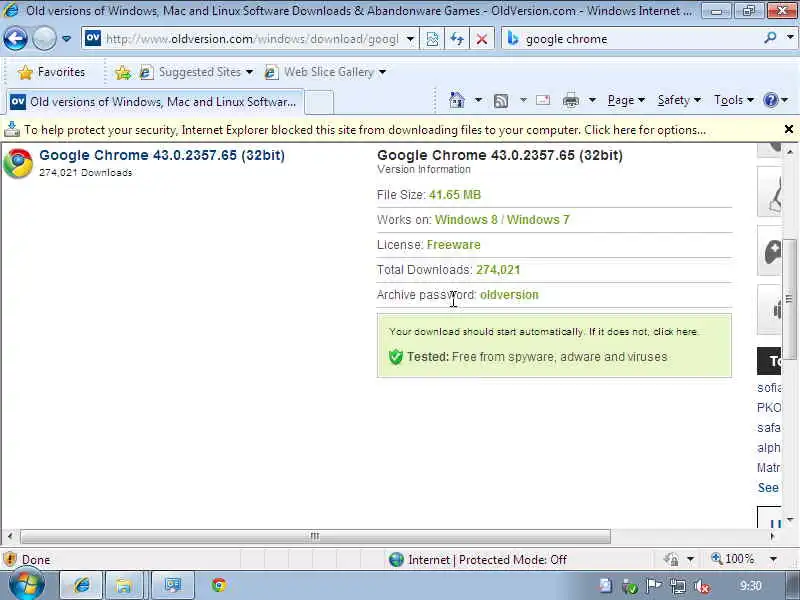Open the Safety menu

pos(679,100)
